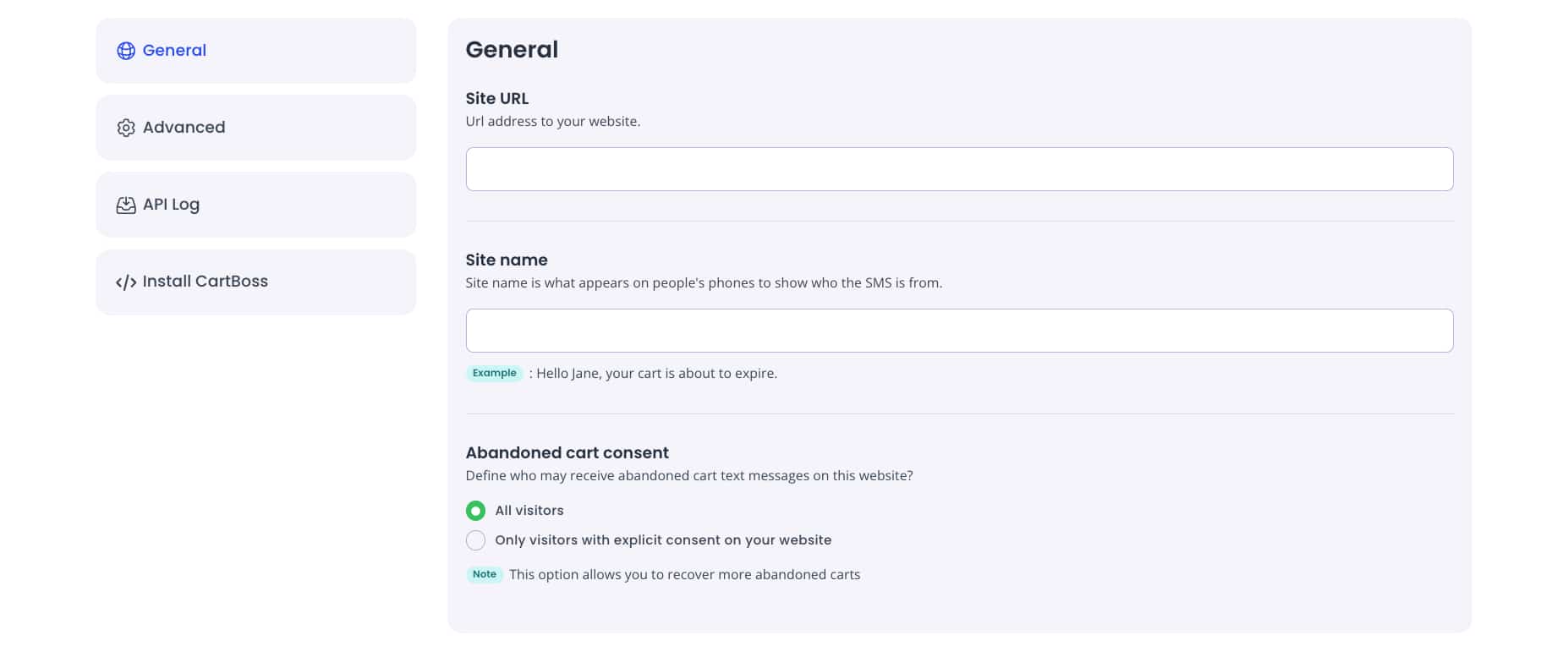The width and height of the screenshot is (1568, 657).
Task: Select the explicit consent only radio button
Action: click(475, 540)
